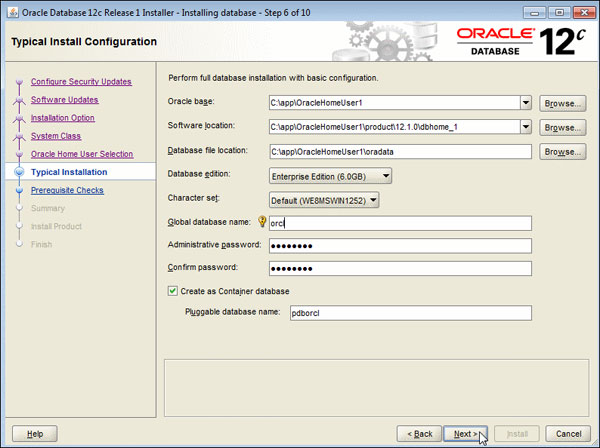
Task: Minimize the installer window
Action: [x=535, y=13]
